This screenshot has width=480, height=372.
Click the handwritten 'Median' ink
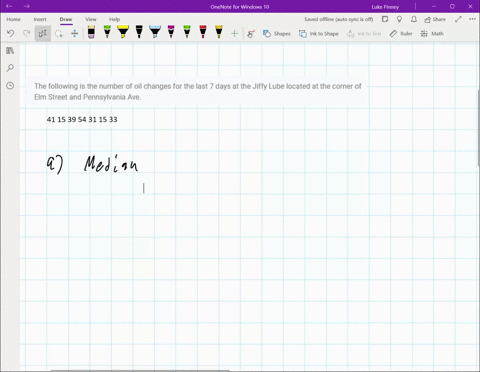tap(111, 164)
